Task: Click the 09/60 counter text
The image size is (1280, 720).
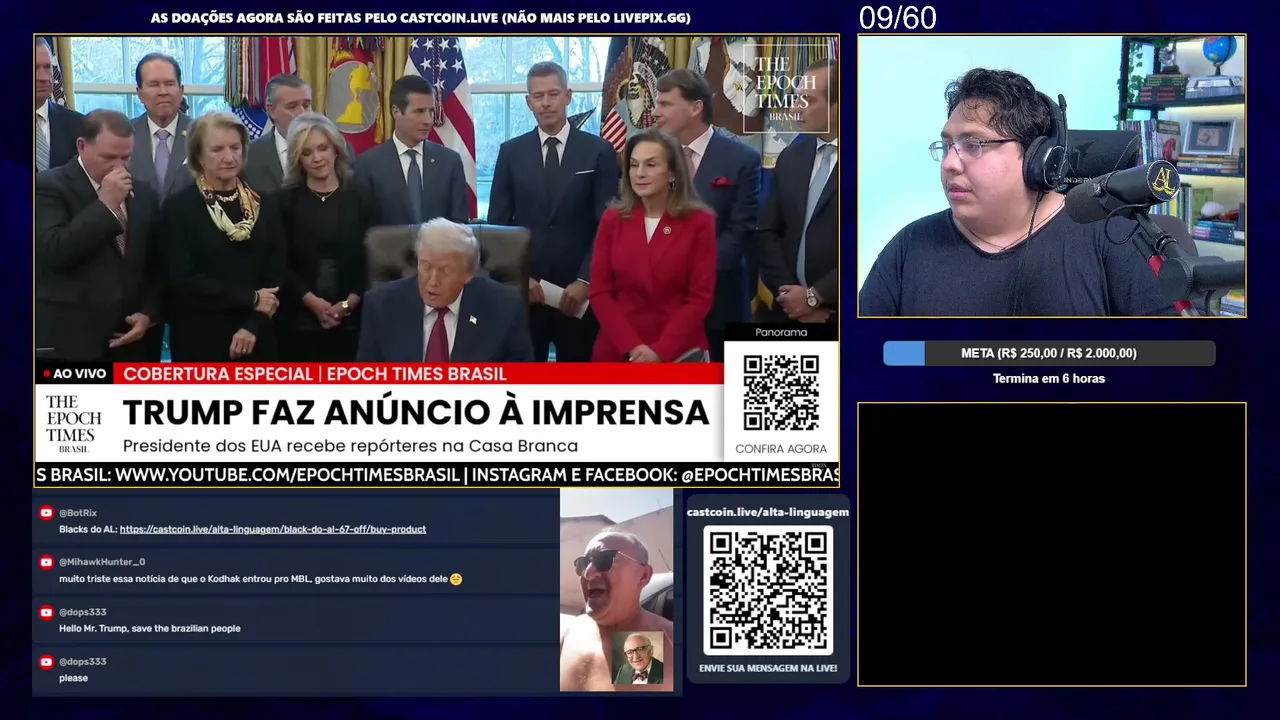Action: tap(897, 18)
